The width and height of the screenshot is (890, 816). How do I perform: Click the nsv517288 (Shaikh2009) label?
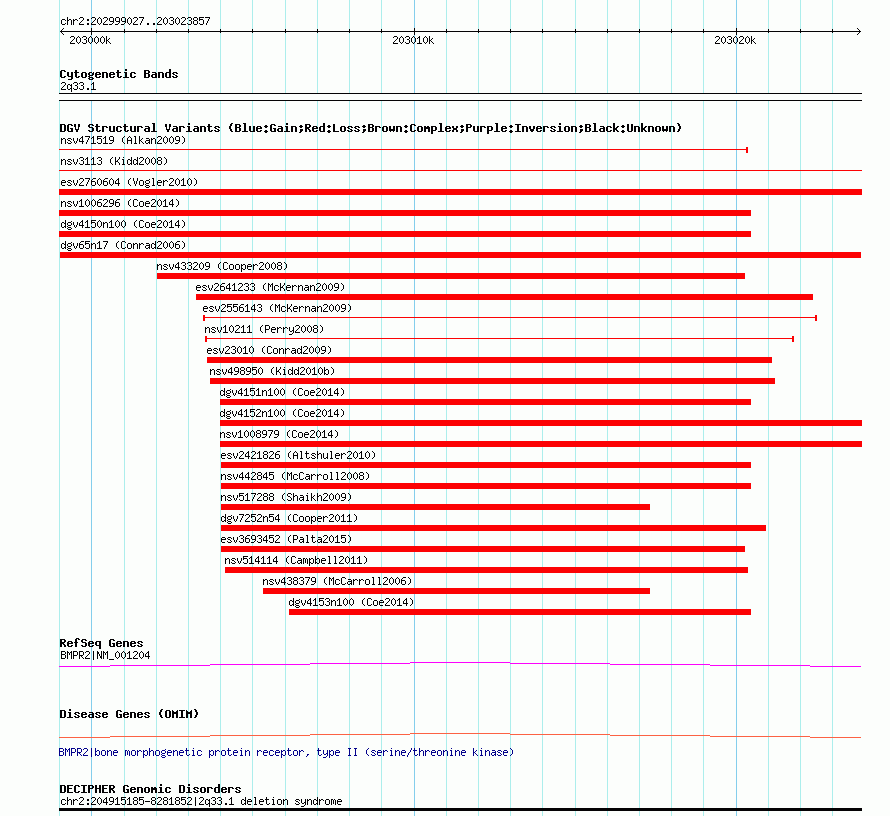(x=286, y=497)
